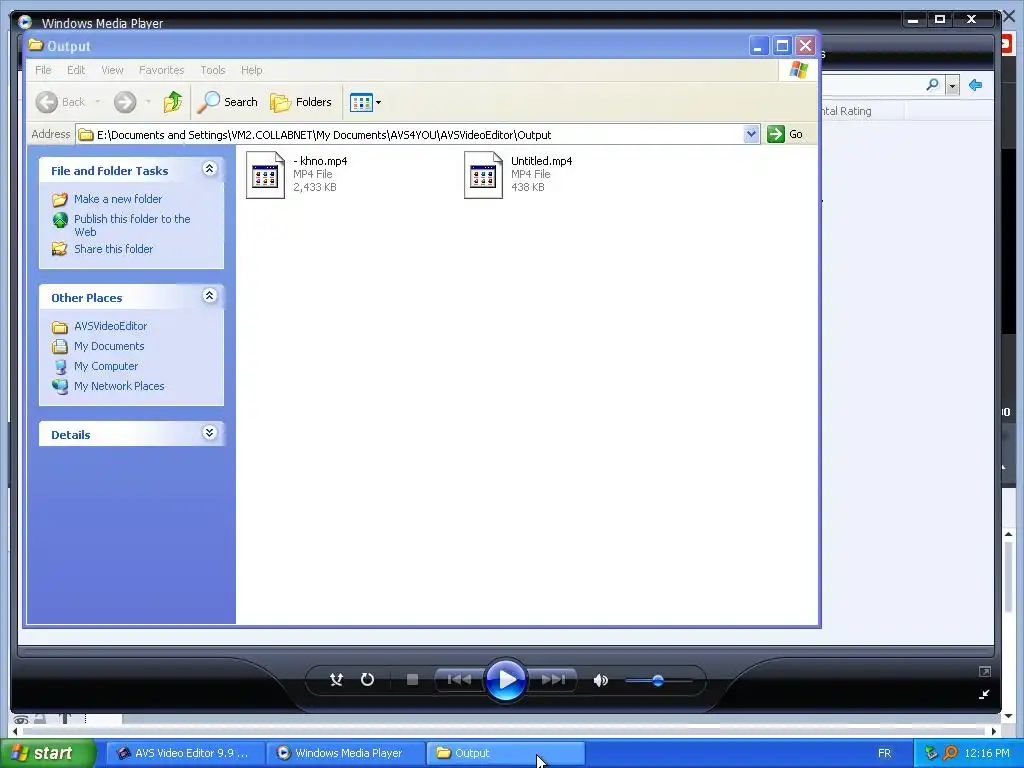Click the Output window title folder icon
Viewport: 1024px width, 768px height.
tap(36, 45)
